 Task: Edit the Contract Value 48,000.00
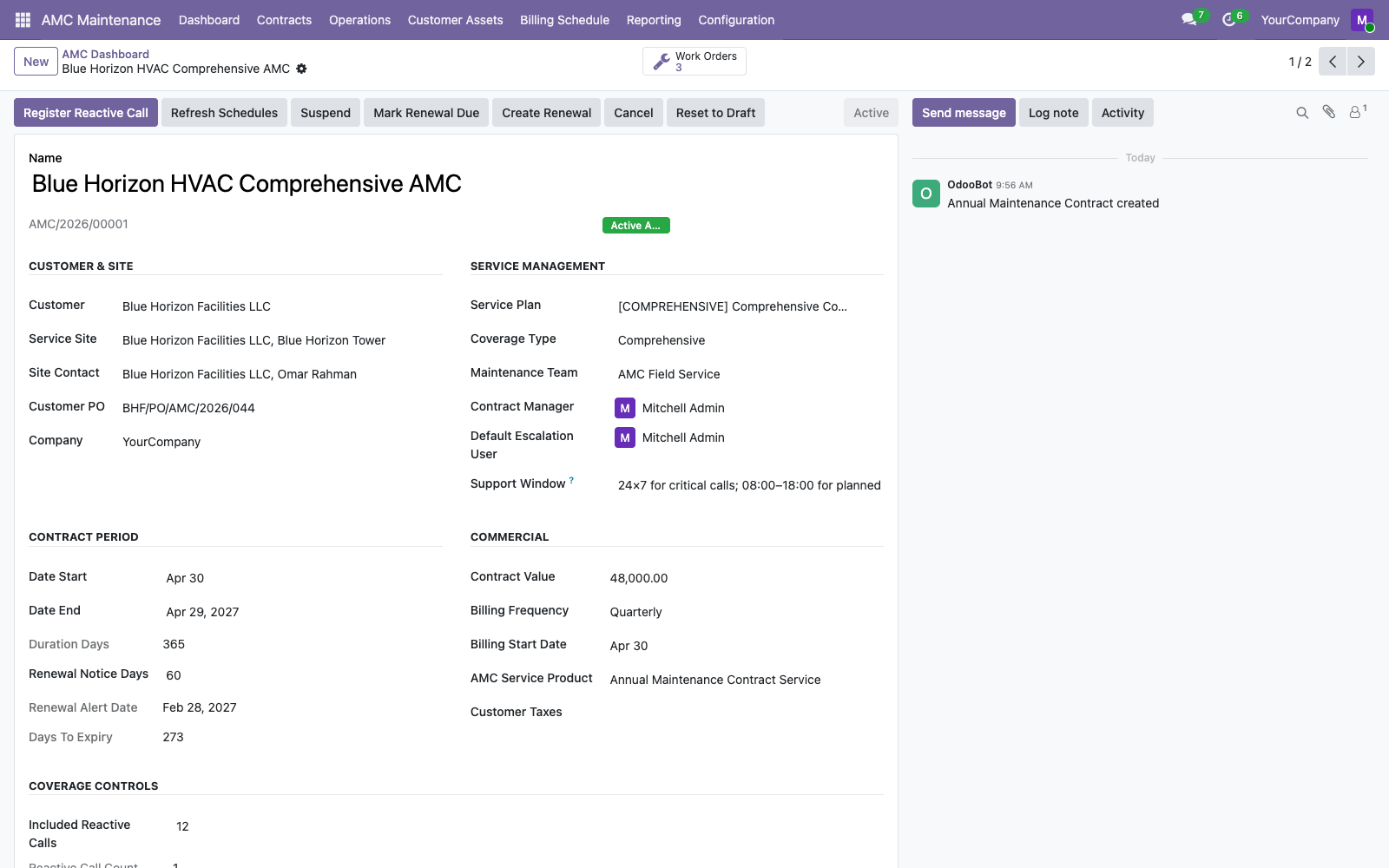[x=747, y=578]
